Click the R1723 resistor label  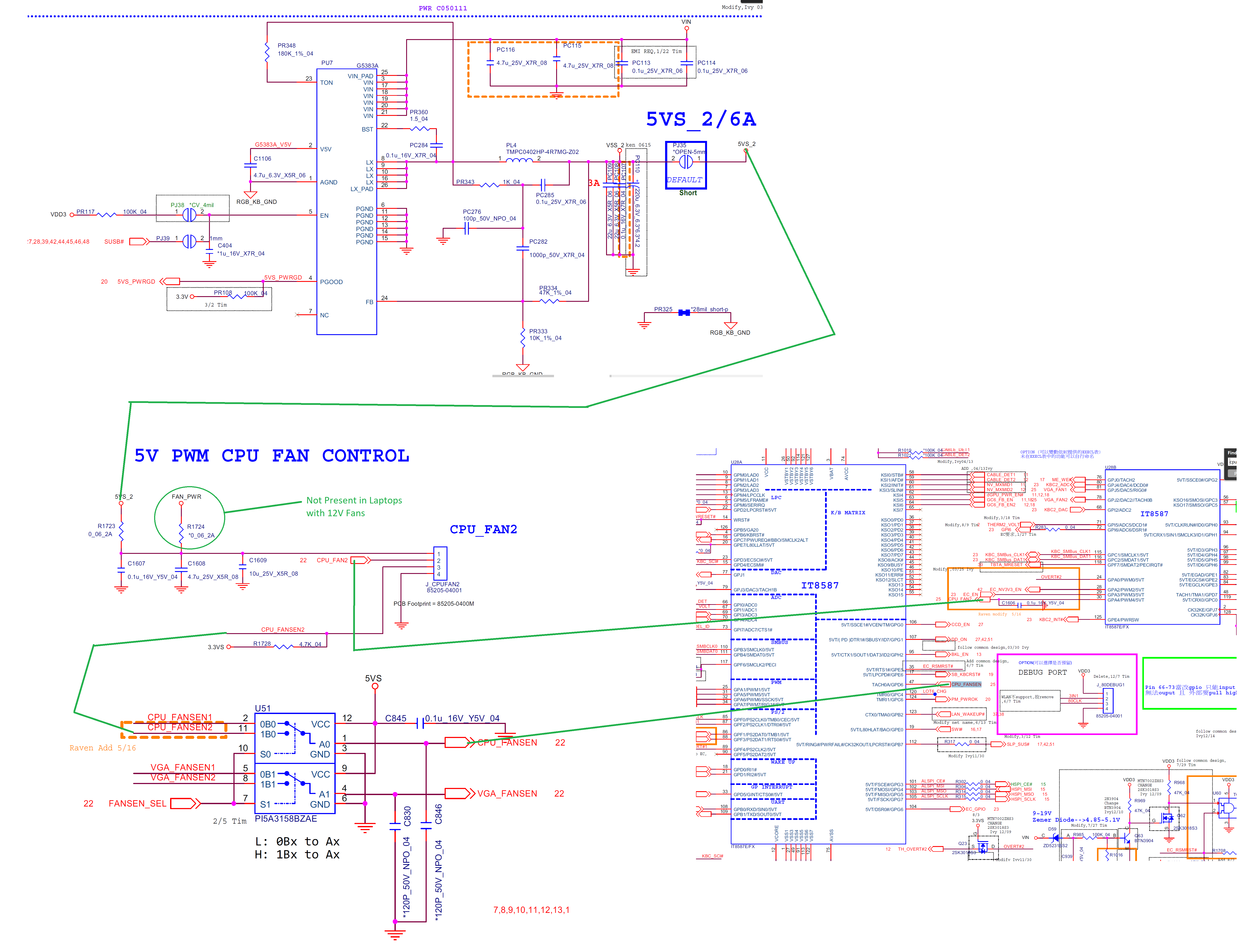pyautogui.click(x=106, y=527)
